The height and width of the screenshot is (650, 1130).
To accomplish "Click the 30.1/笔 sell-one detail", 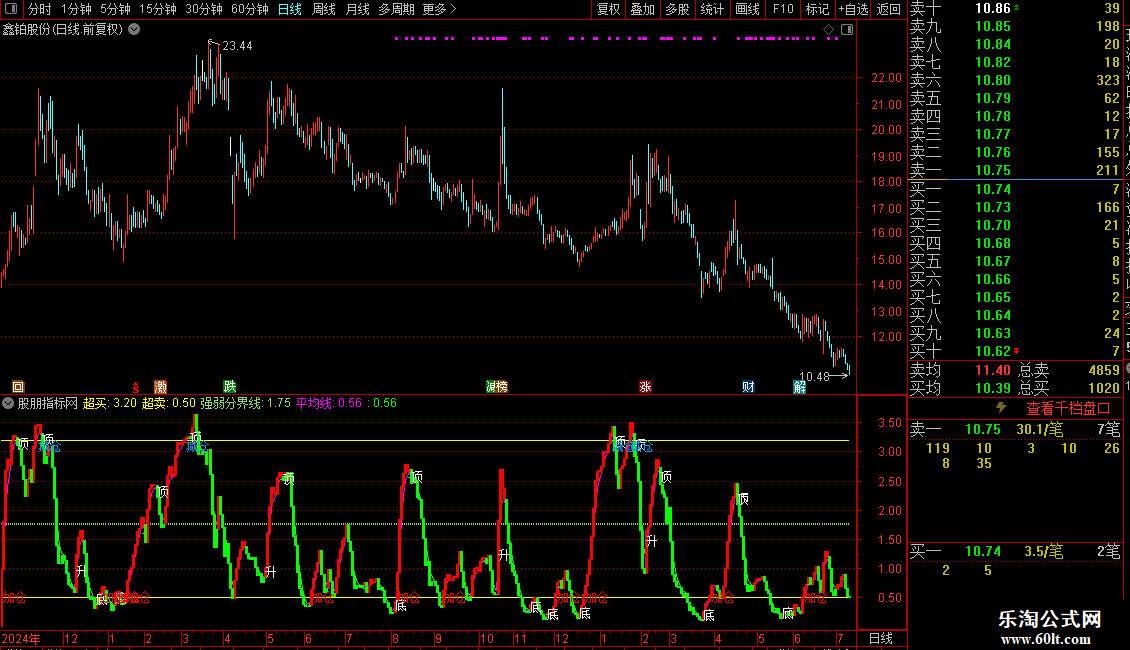I will 1040,430.
